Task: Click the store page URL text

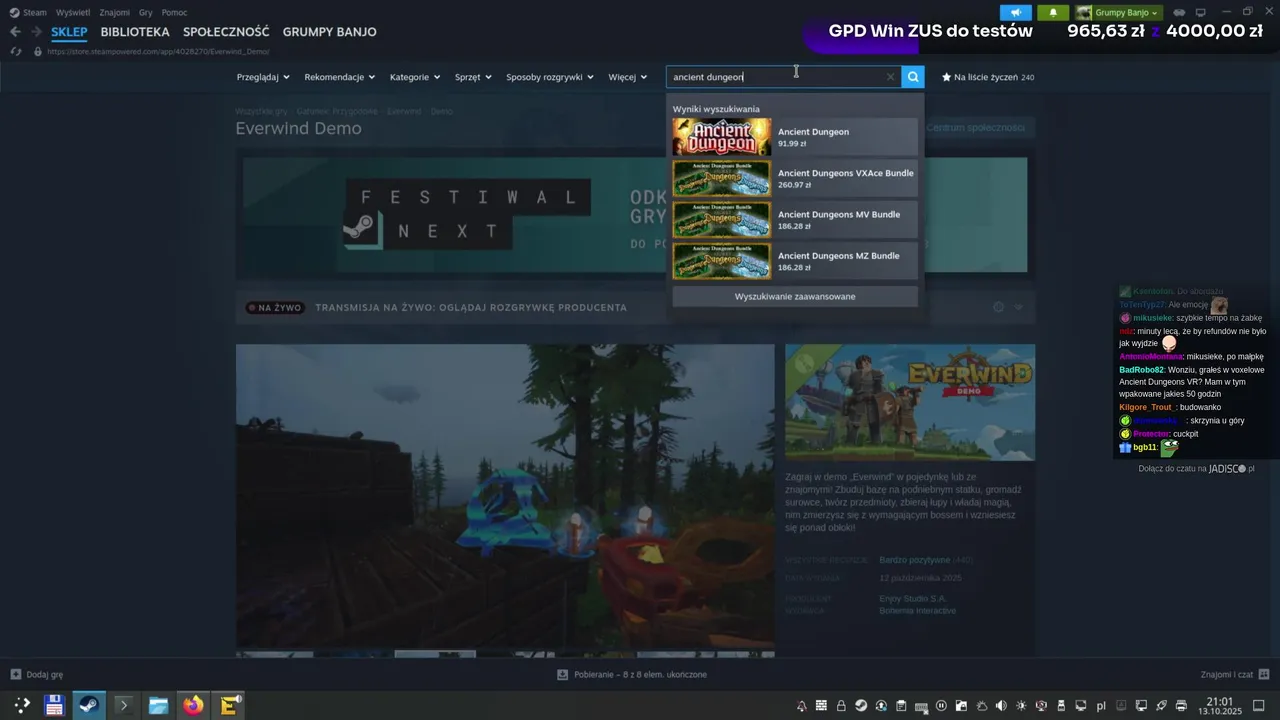Action: pos(158,51)
